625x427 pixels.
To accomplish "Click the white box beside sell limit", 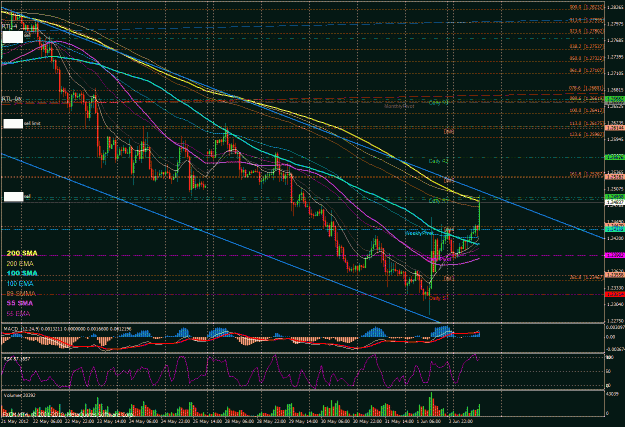I will point(13,124).
